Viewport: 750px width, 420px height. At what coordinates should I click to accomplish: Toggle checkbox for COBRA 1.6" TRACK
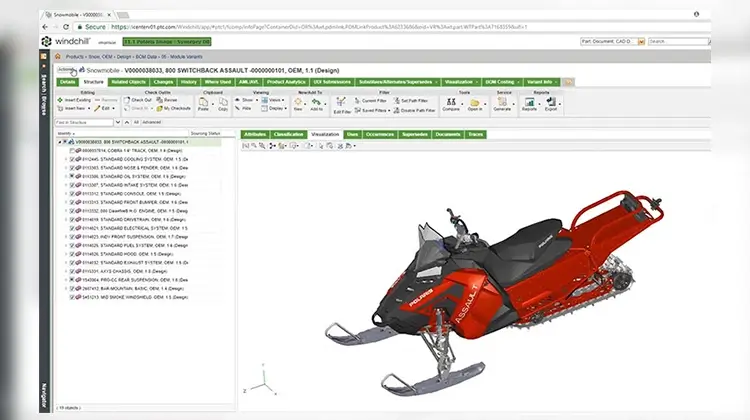tap(72, 151)
